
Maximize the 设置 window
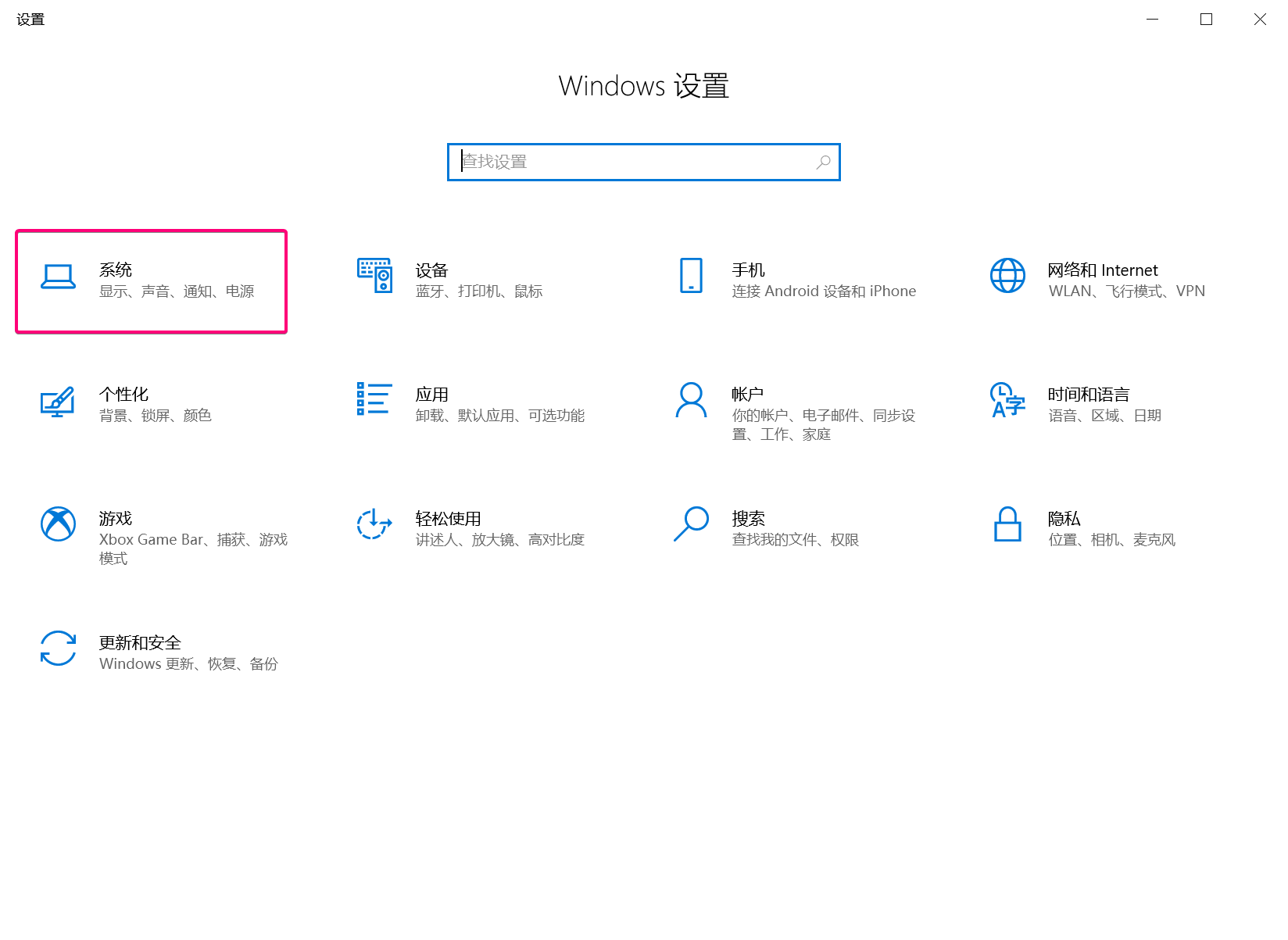click(1206, 20)
